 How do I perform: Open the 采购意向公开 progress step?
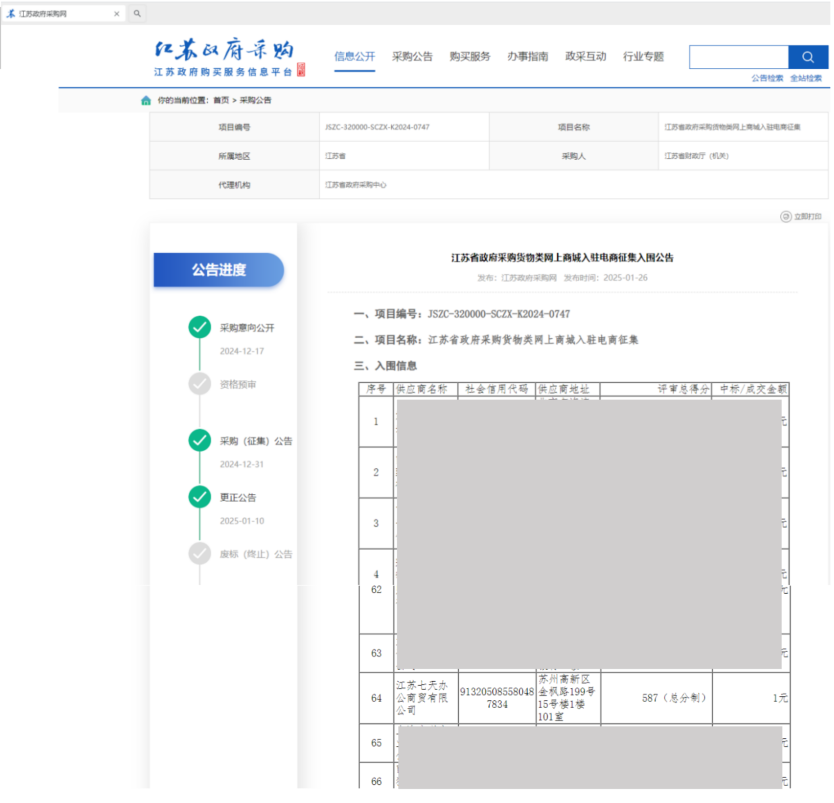pyautogui.click(x=247, y=328)
